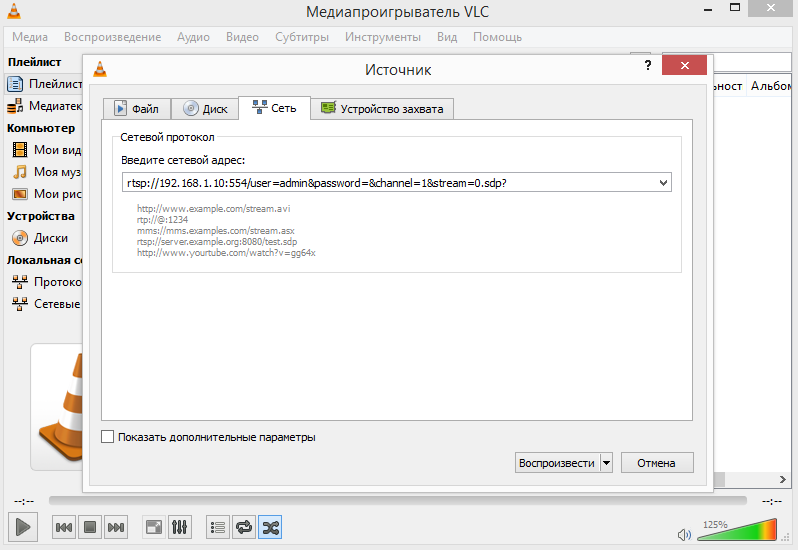Image resolution: width=798 pixels, height=550 pixels.
Task: Open the Воспроизвести dropdown arrow
Action: [x=606, y=463]
